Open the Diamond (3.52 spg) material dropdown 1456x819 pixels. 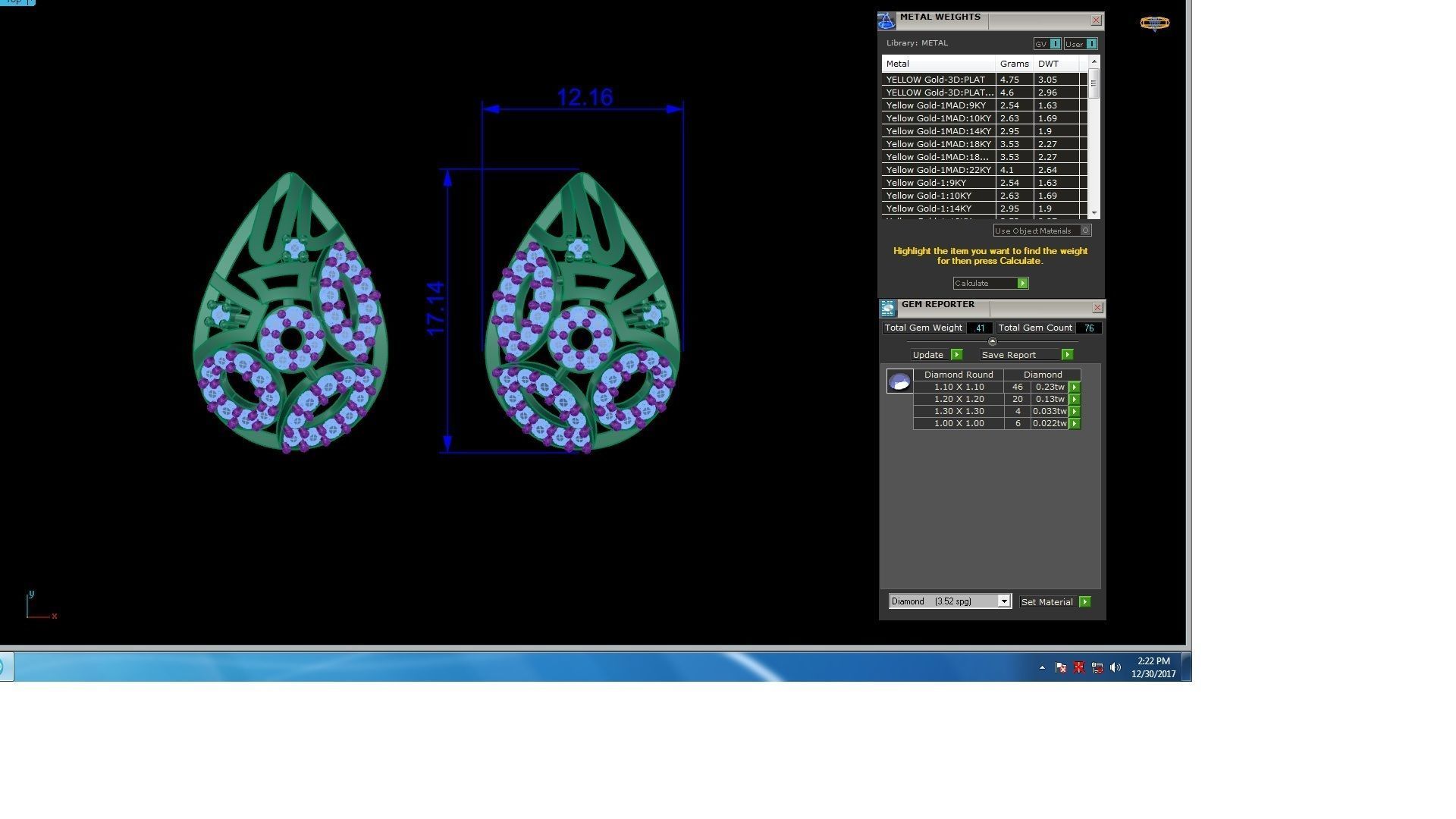1003,602
